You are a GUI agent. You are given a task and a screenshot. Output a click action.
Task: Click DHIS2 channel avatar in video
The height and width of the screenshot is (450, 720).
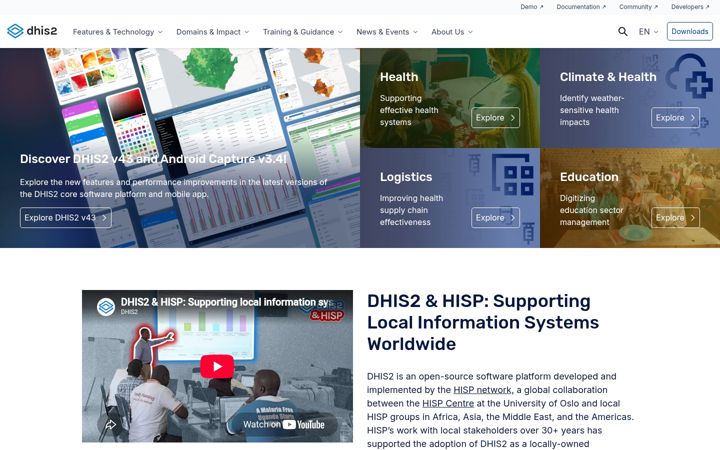(106, 307)
